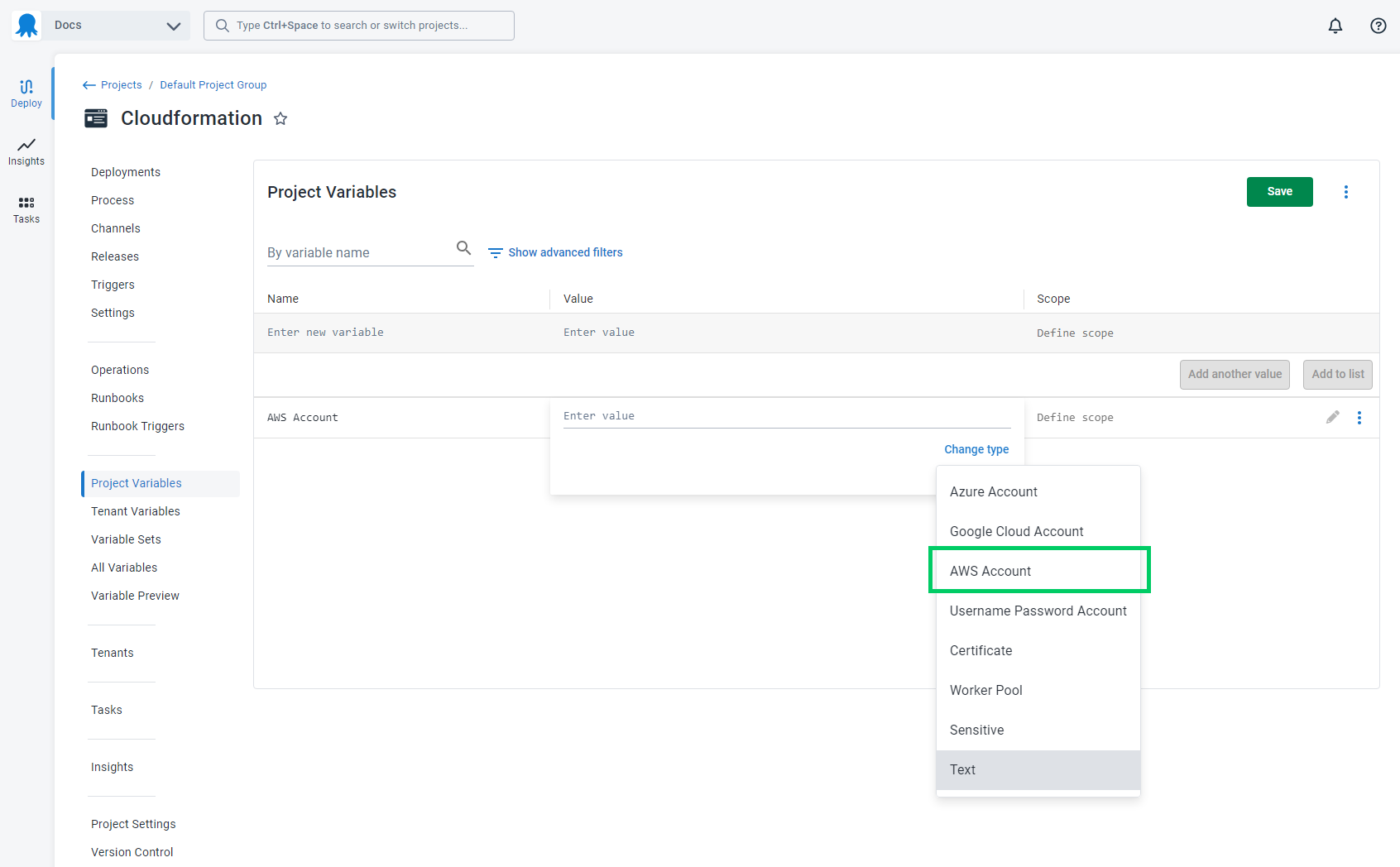Open Process in project menu
This screenshot has width=1400, height=867.
(x=113, y=200)
